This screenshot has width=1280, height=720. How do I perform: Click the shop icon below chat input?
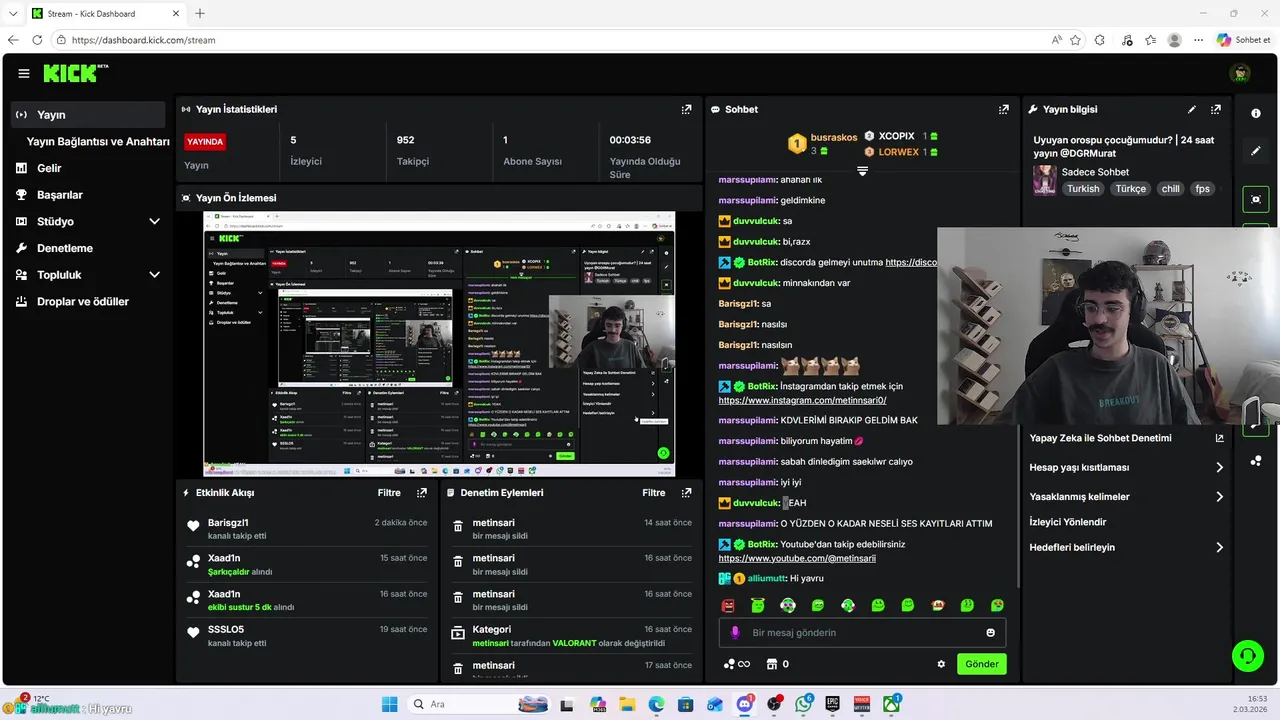(771, 664)
